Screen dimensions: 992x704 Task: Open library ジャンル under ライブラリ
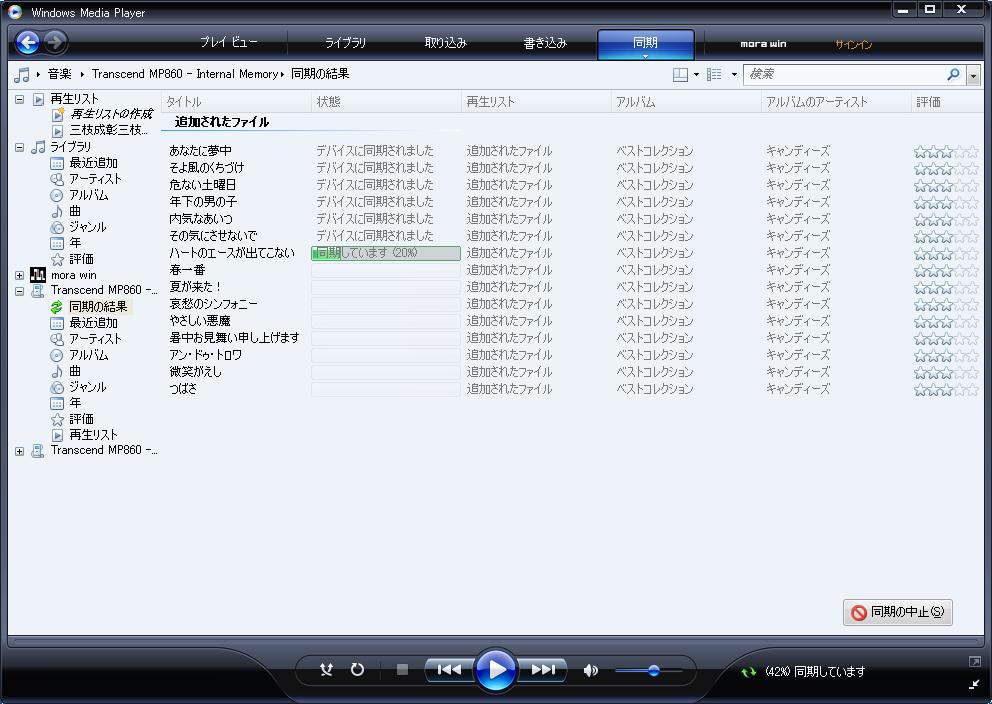87,226
